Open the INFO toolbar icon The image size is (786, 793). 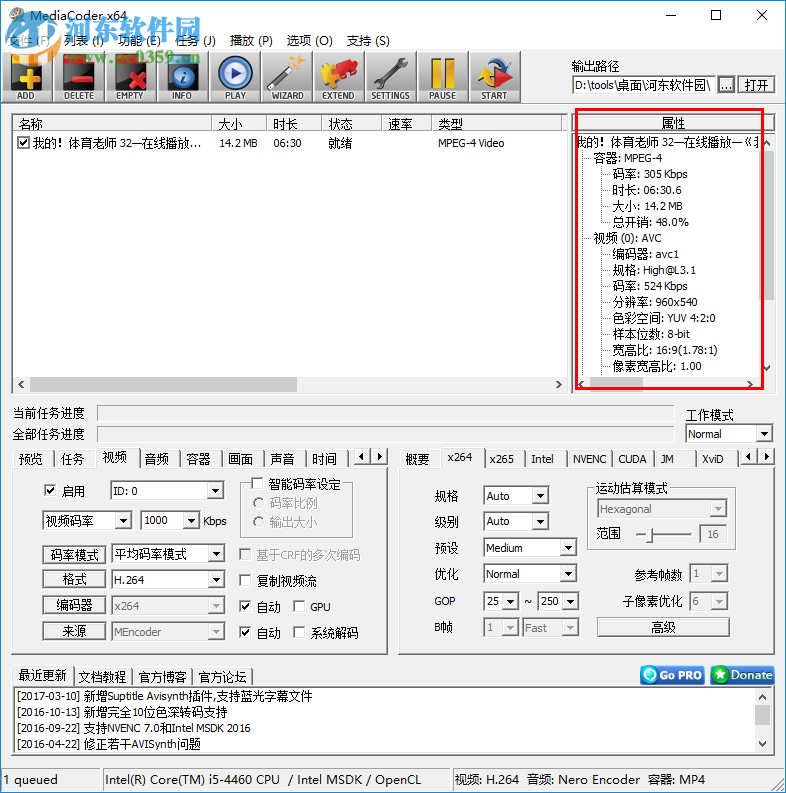point(183,77)
